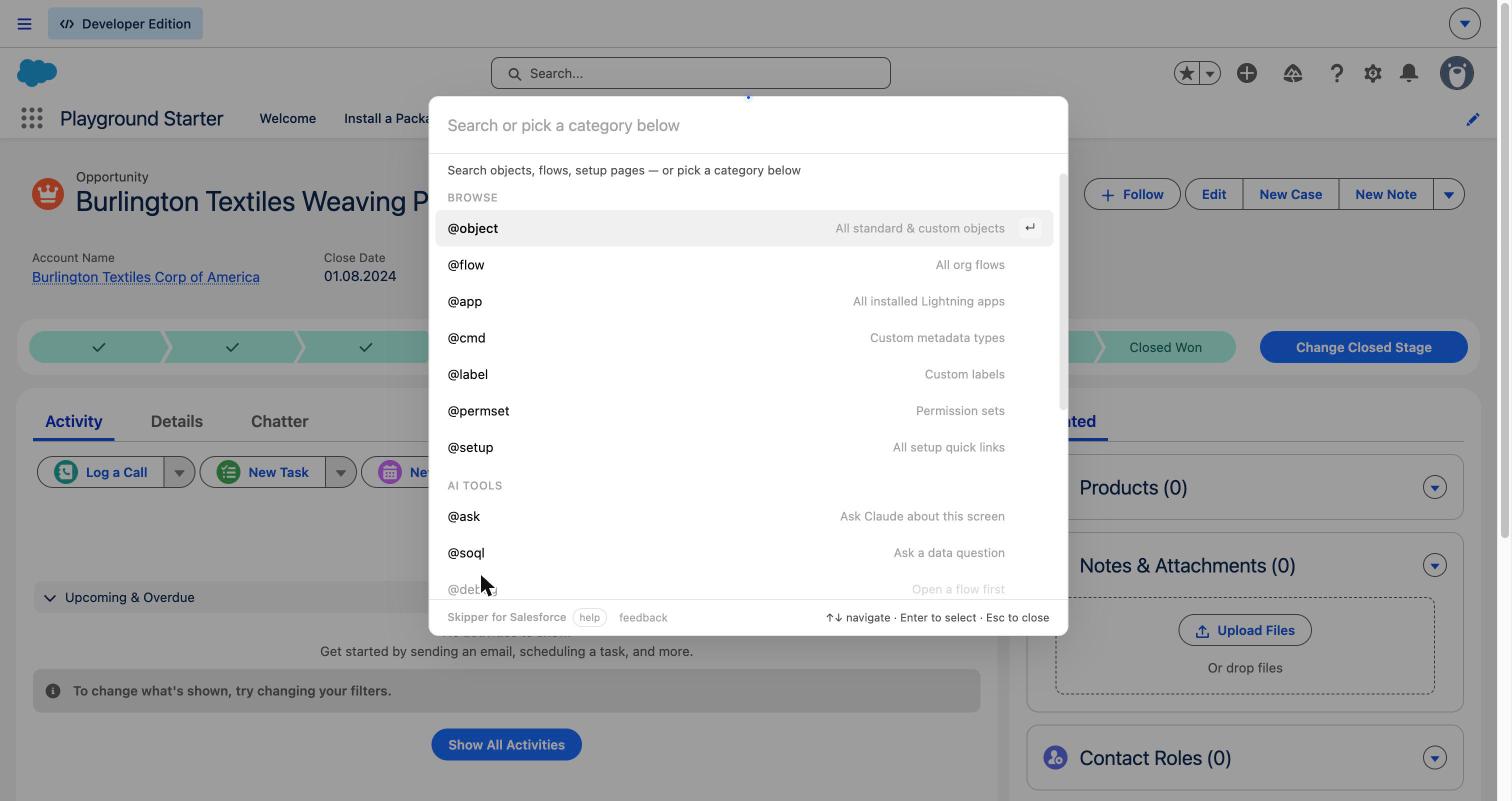Collapse the Upcoming & Overdue section

(50, 598)
